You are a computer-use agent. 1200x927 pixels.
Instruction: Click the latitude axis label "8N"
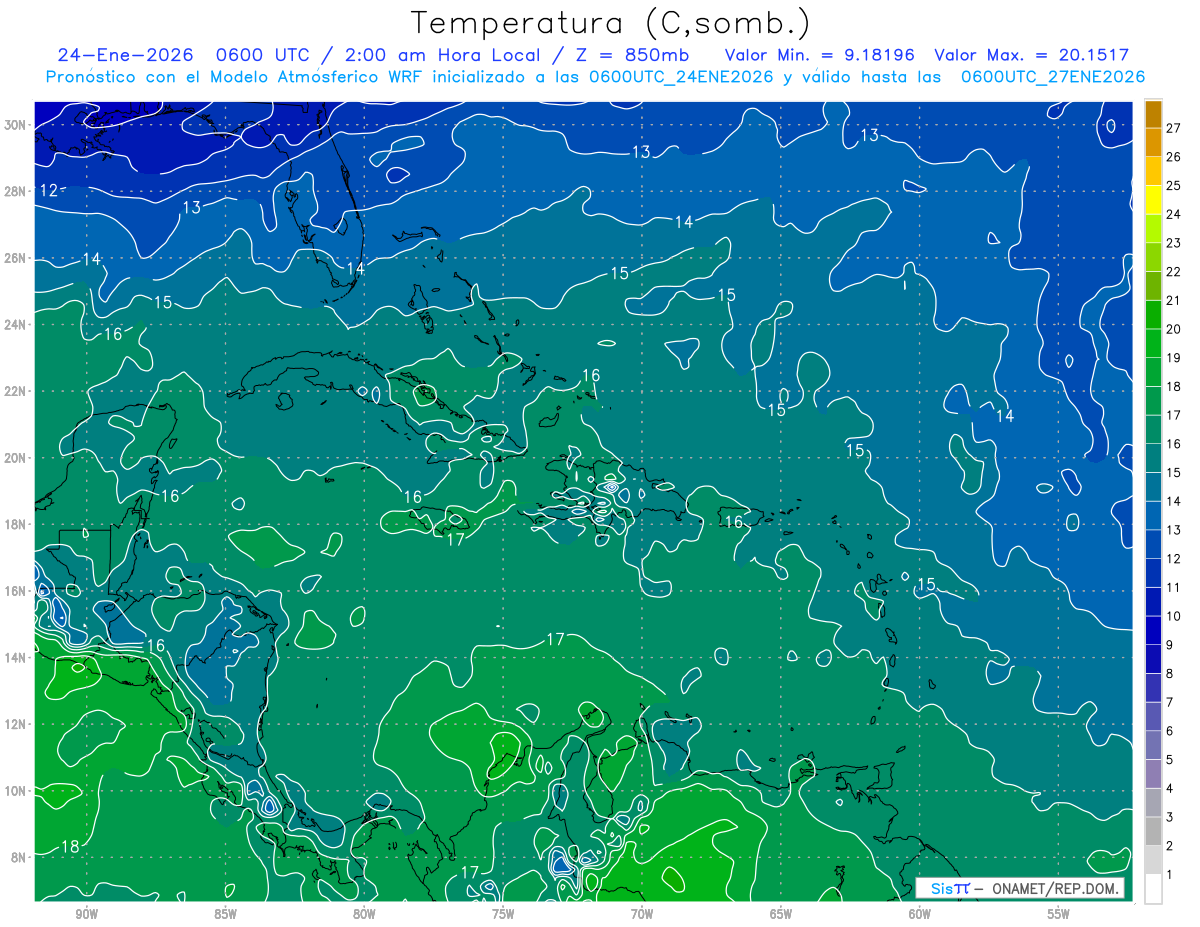(x=20, y=857)
